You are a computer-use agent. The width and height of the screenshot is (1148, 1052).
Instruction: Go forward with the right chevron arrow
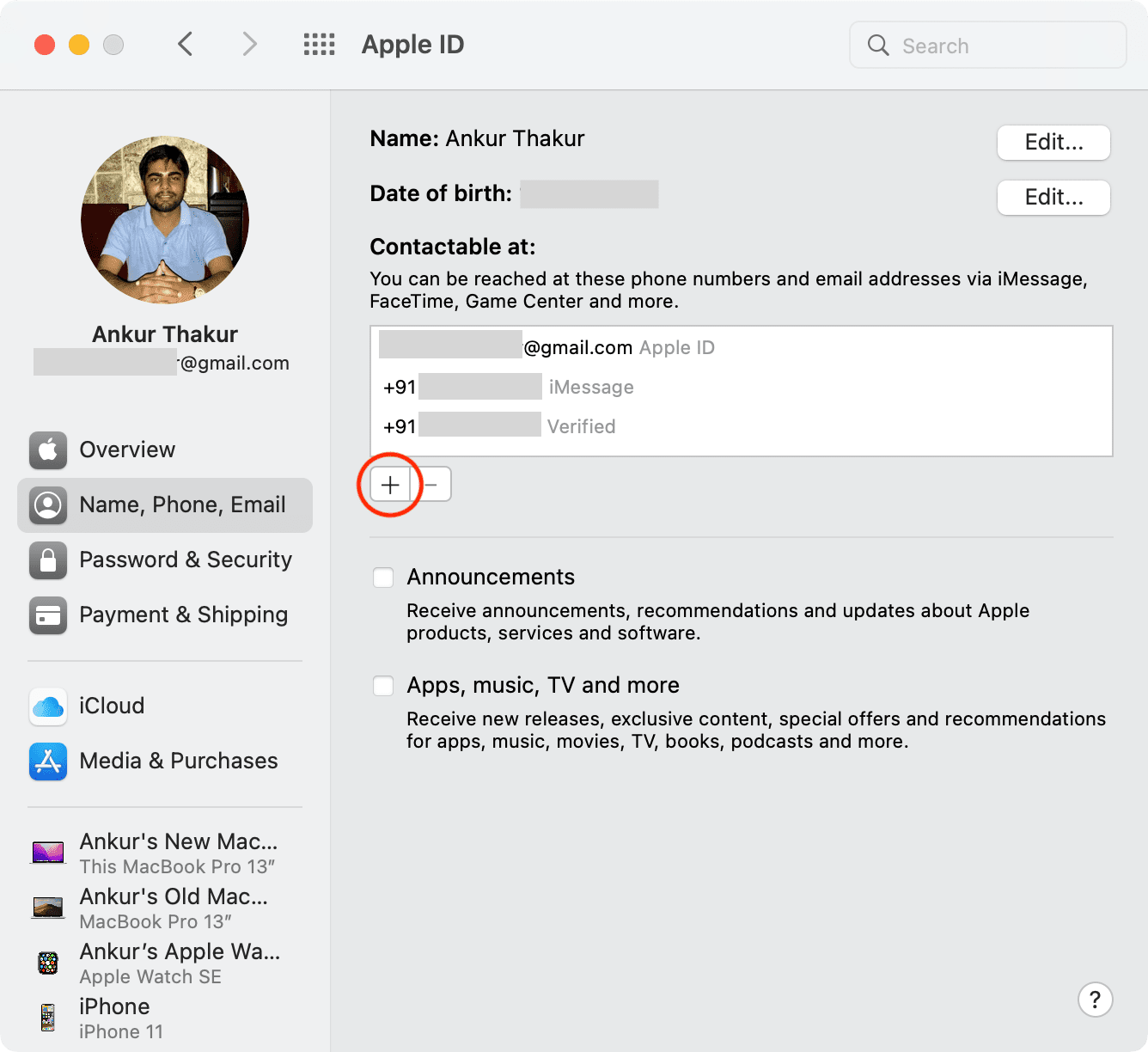coord(249,44)
